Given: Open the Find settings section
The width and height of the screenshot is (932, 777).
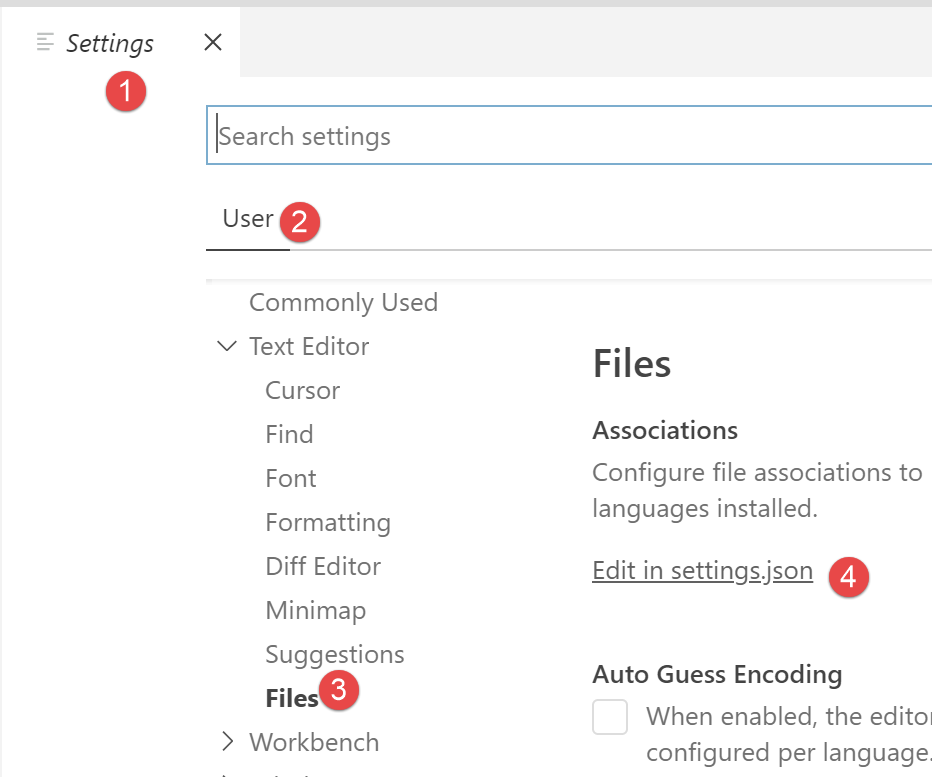Looking at the screenshot, I should coord(289,434).
